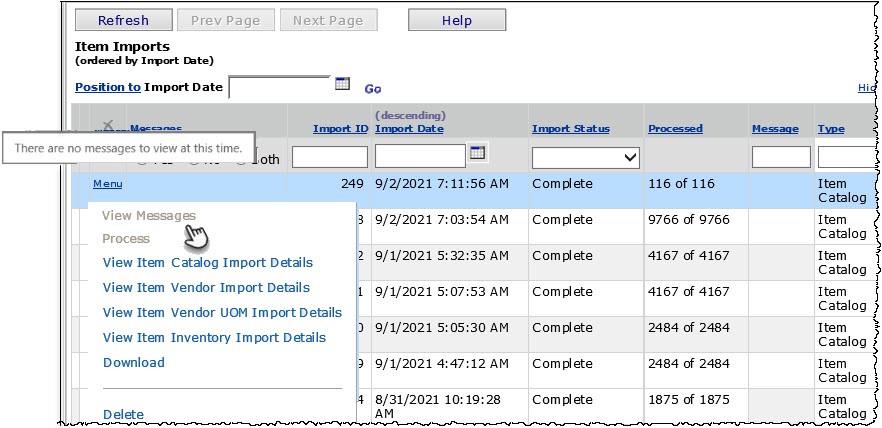This screenshot has width=882, height=428.
Task: Choose View Item Vendor UOM Import Details
Action: point(222,313)
